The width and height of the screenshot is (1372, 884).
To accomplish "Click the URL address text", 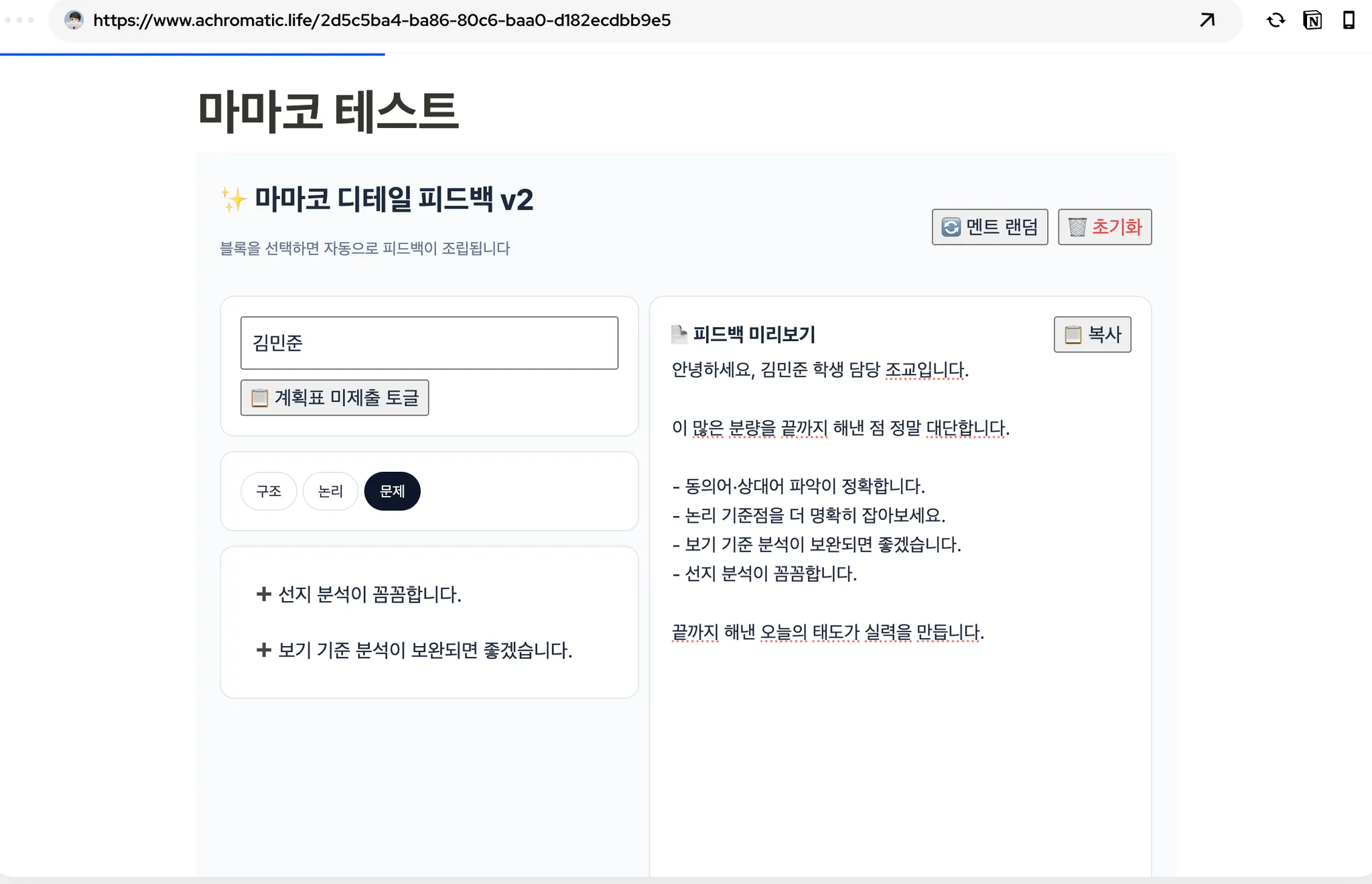I will pos(382,20).
